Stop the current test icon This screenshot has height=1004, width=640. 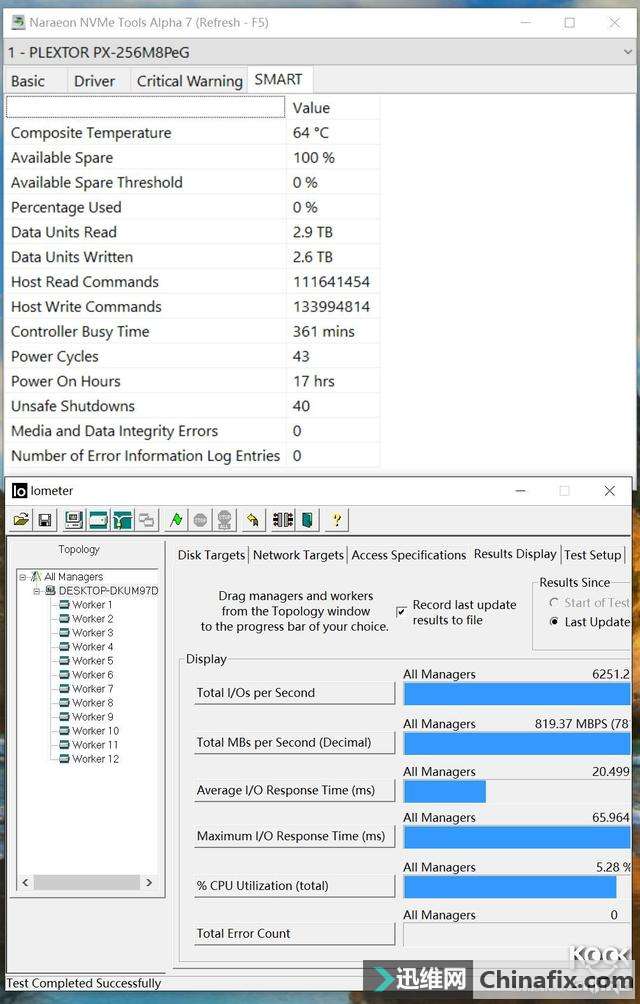point(200,520)
